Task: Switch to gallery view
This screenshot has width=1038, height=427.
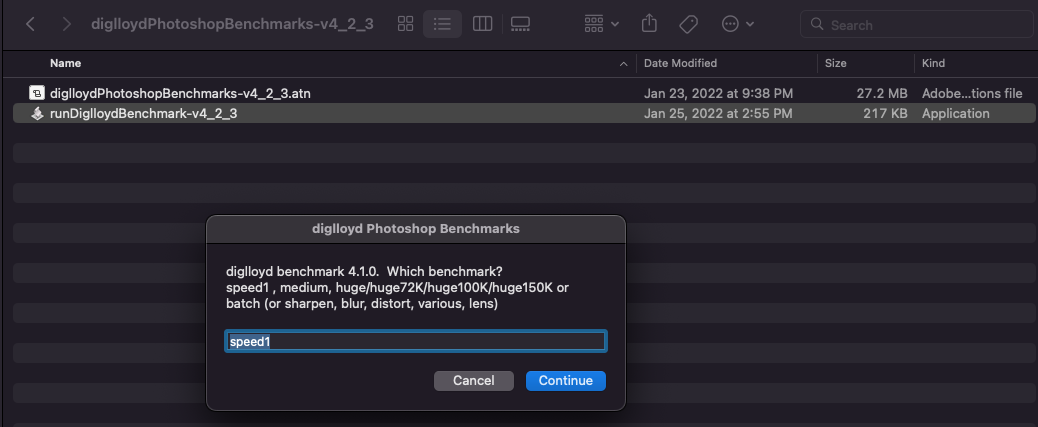Action: point(520,24)
